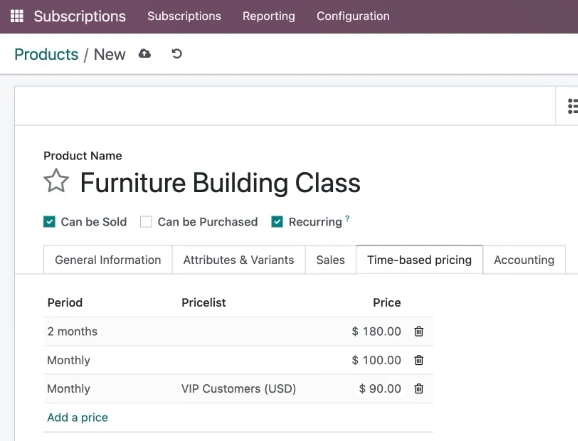Uncheck the Can be Sold checkbox
The height and width of the screenshot is (441, 578).
49,222
